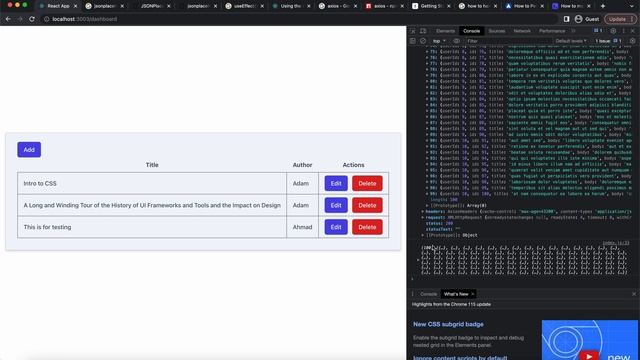Delete the Long and Winding Tour row
The height and width of the screenshot is (360, 640).
(x=367, y=205)
